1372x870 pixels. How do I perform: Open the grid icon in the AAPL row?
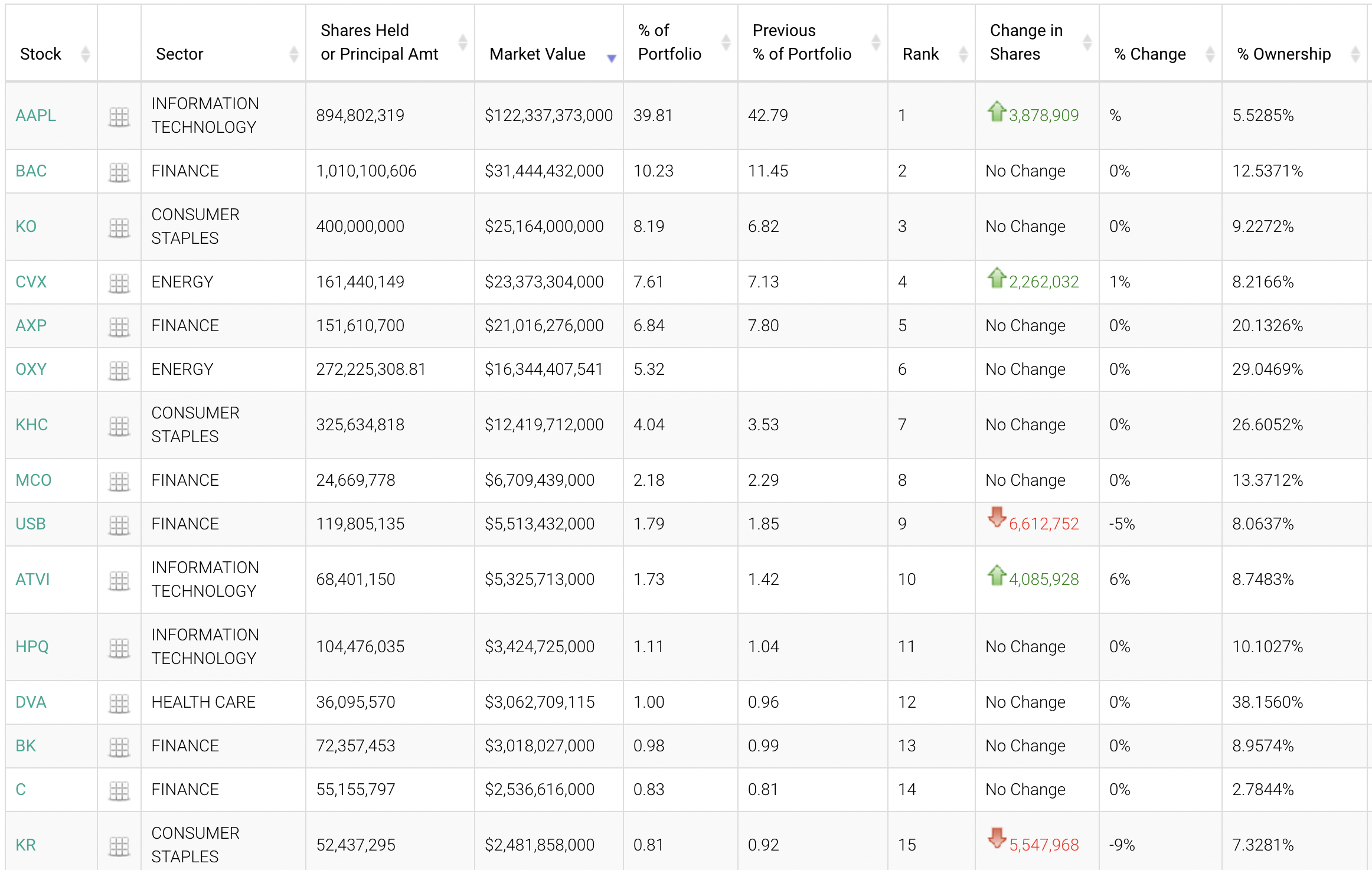(119, 116)
